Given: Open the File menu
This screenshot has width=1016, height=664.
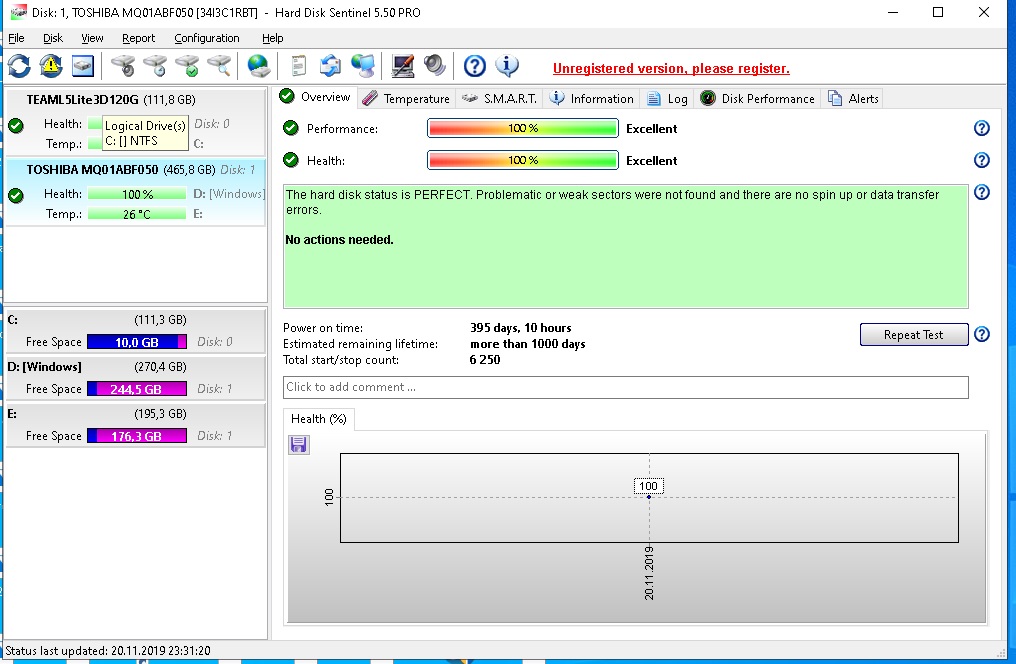Looking at the screenshot, I should [x=16, y=38].
